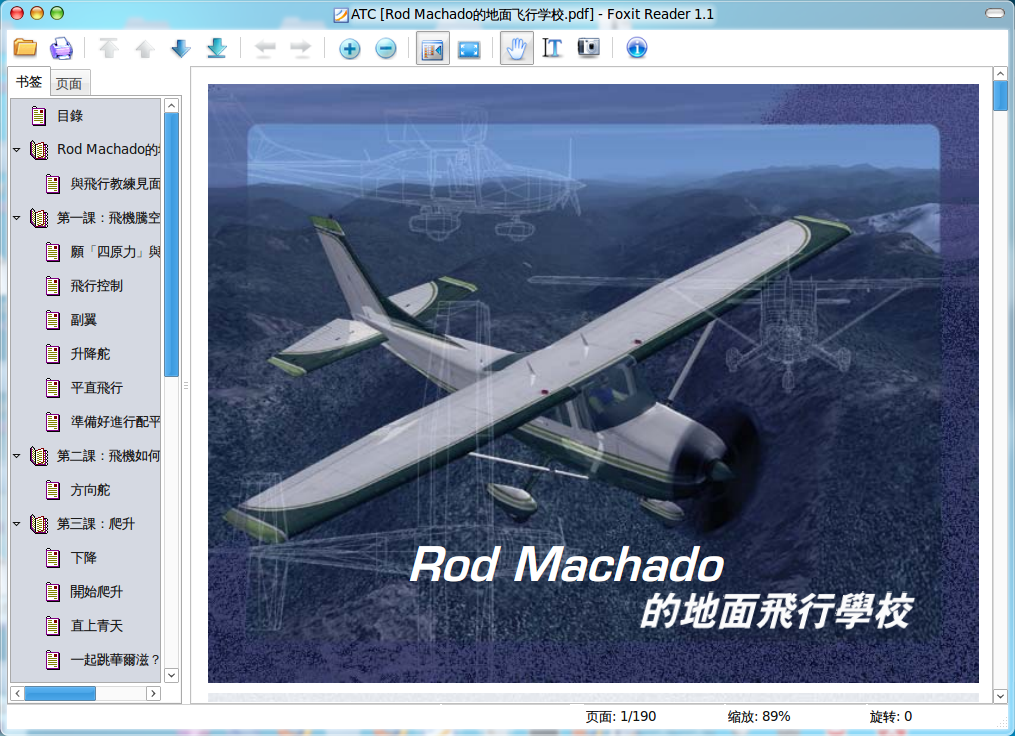Open the 與飛行教練見面 bookmark
Screen dimensions: 1015x736
click(x=115, y=184)
